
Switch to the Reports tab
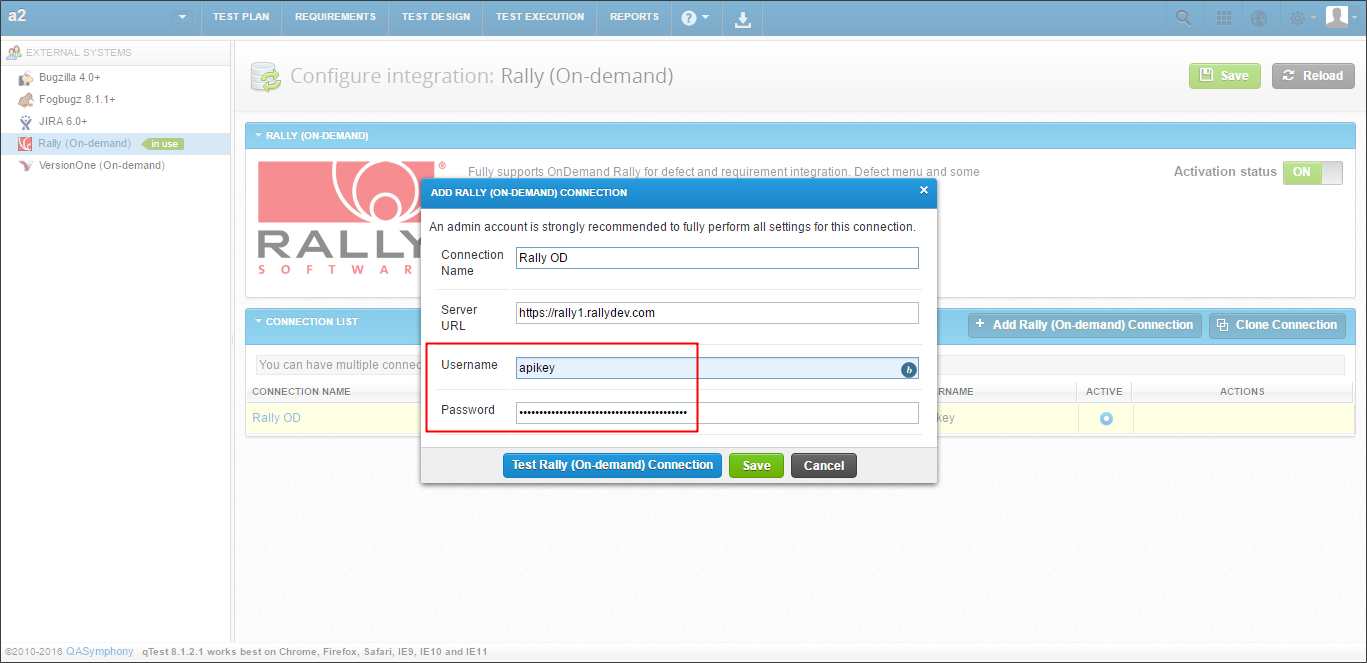point(634,17)
